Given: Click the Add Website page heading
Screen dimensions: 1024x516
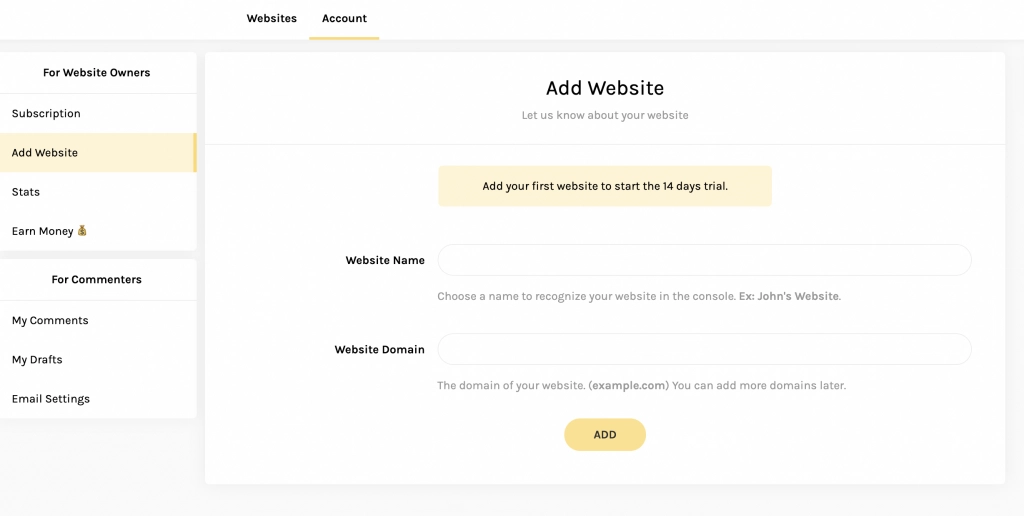Looking at the screenshot, I should pyautogui.click(x=605, y=88).
